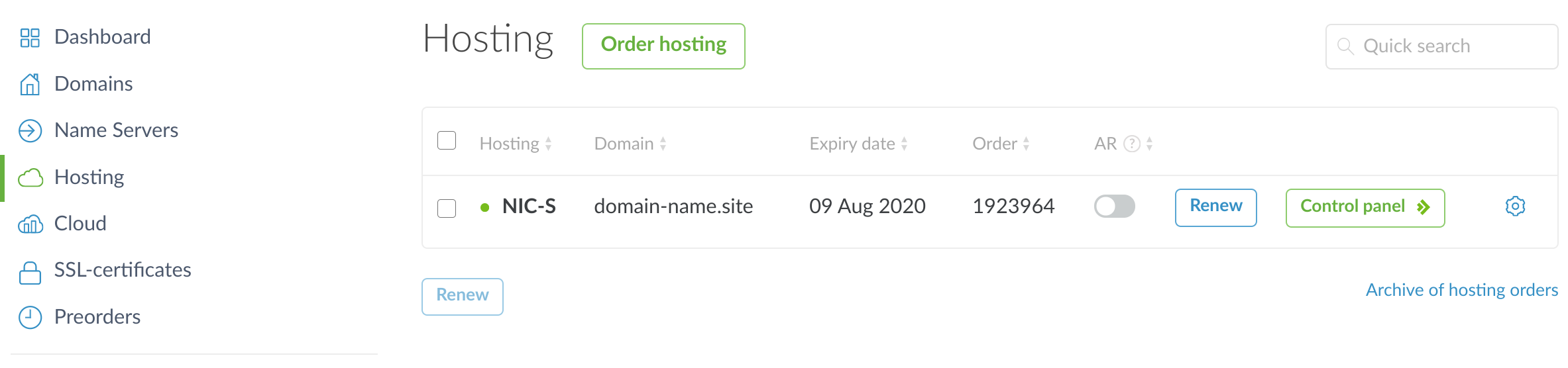
Task: Select the NIC-S row checkbox
Action: 447,208
